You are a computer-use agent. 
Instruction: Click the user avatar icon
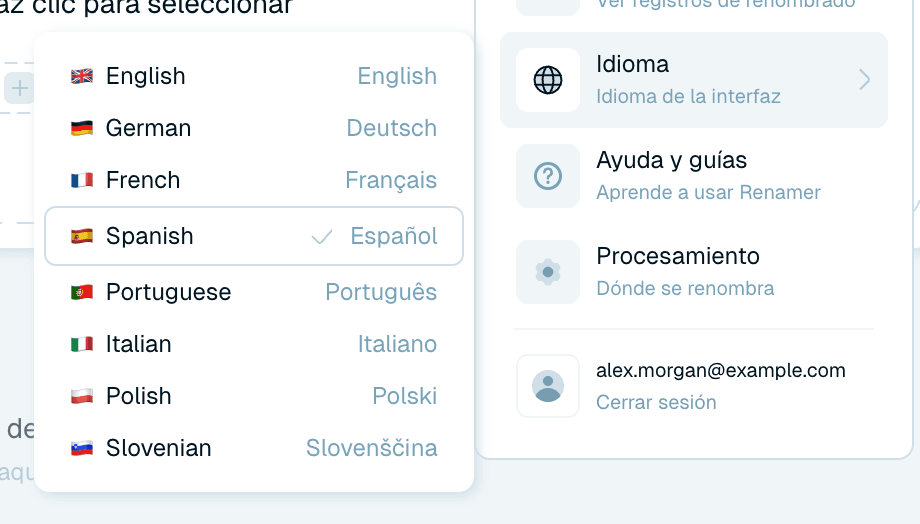tap(548, 386)
